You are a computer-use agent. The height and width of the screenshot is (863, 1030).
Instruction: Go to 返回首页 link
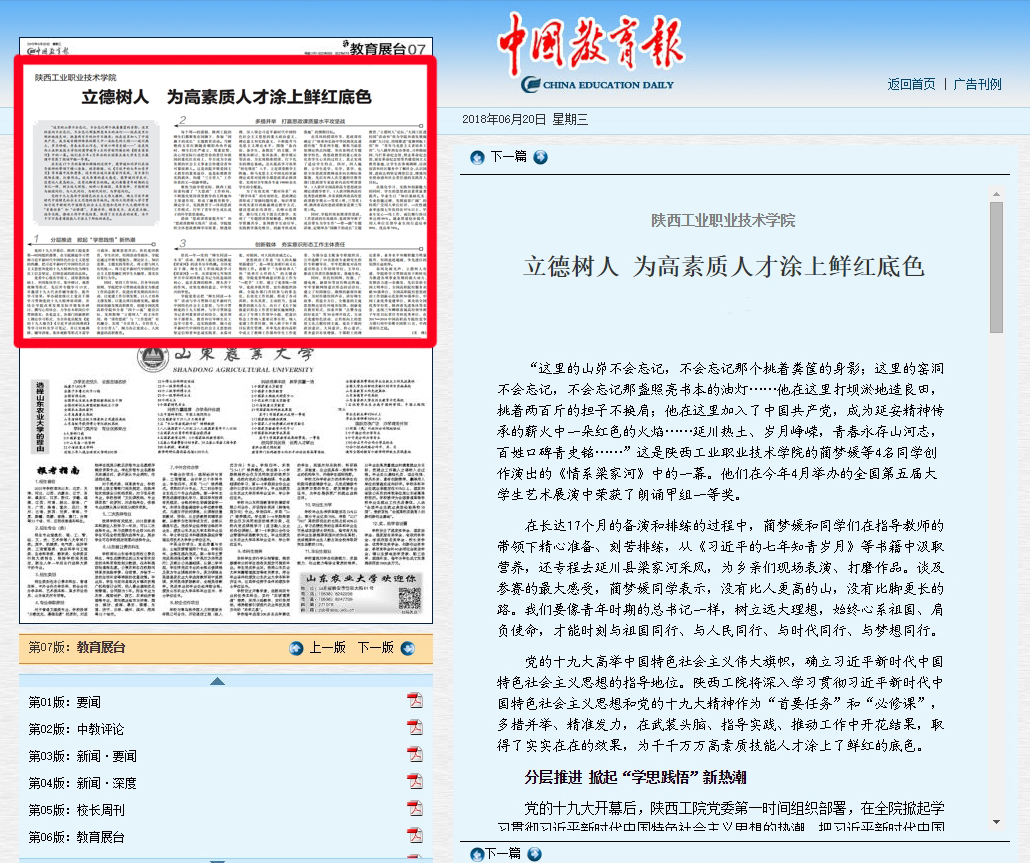click(911, 84)
